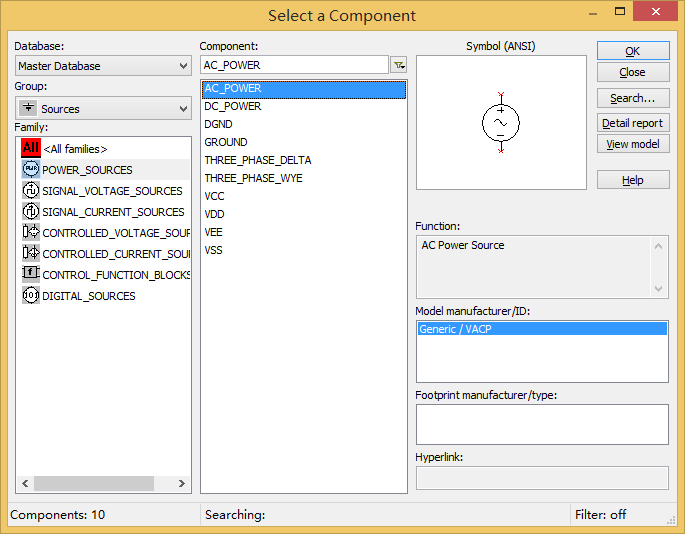Screen dimensions: 685x534
Task: Click the Components: 10 status text
Action: click(x=57, y=515)
